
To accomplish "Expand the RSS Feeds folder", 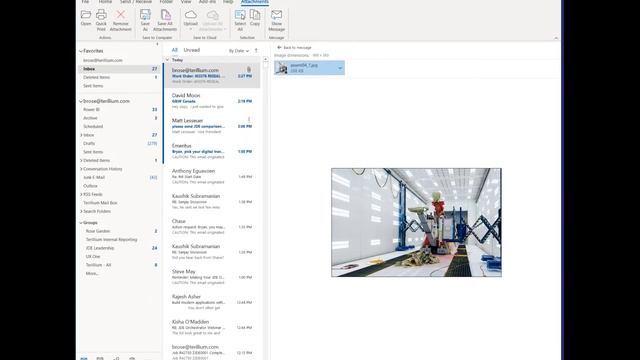I will [x=81, y=194].
